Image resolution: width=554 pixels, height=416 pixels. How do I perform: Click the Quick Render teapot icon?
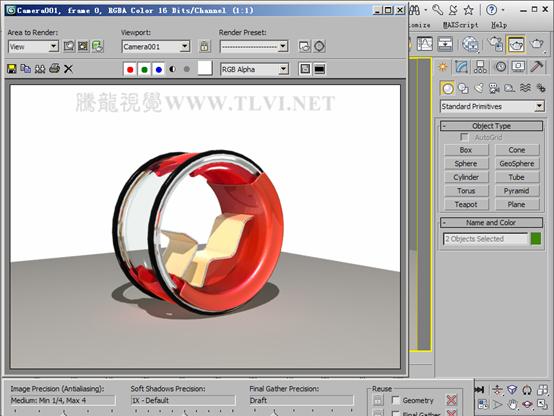537,44
